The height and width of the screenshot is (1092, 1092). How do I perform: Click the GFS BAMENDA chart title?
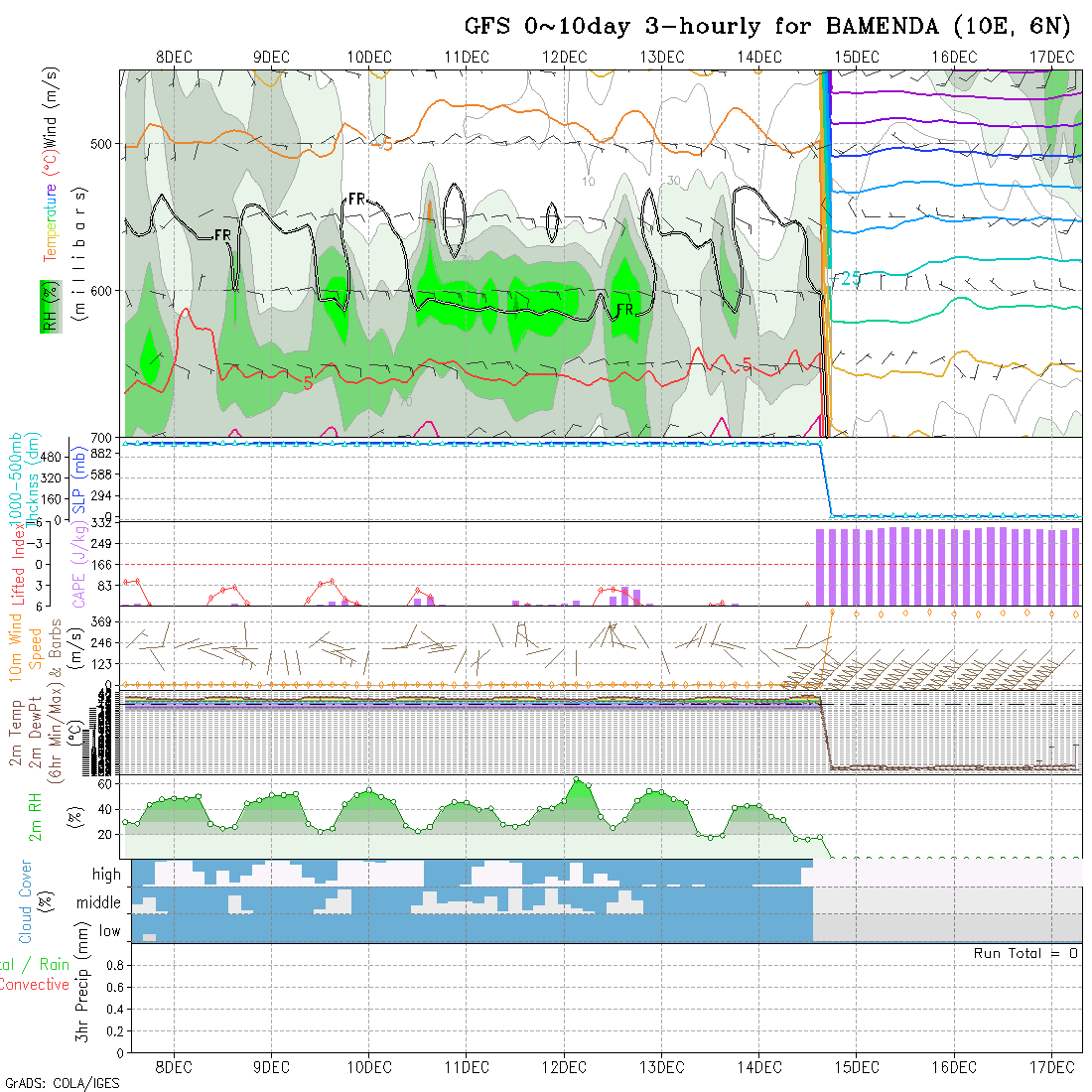click(x=767, y=27)
